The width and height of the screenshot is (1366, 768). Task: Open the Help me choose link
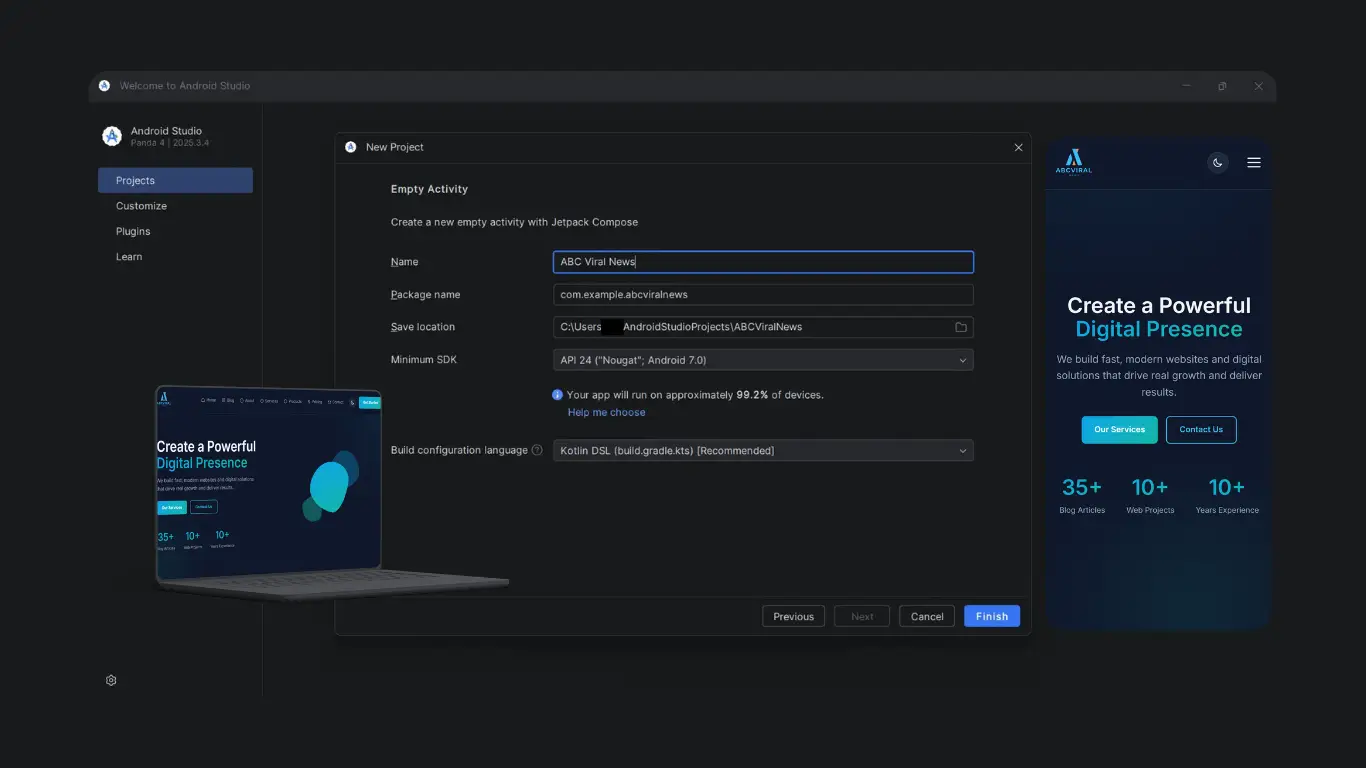(x=606, y=413)
